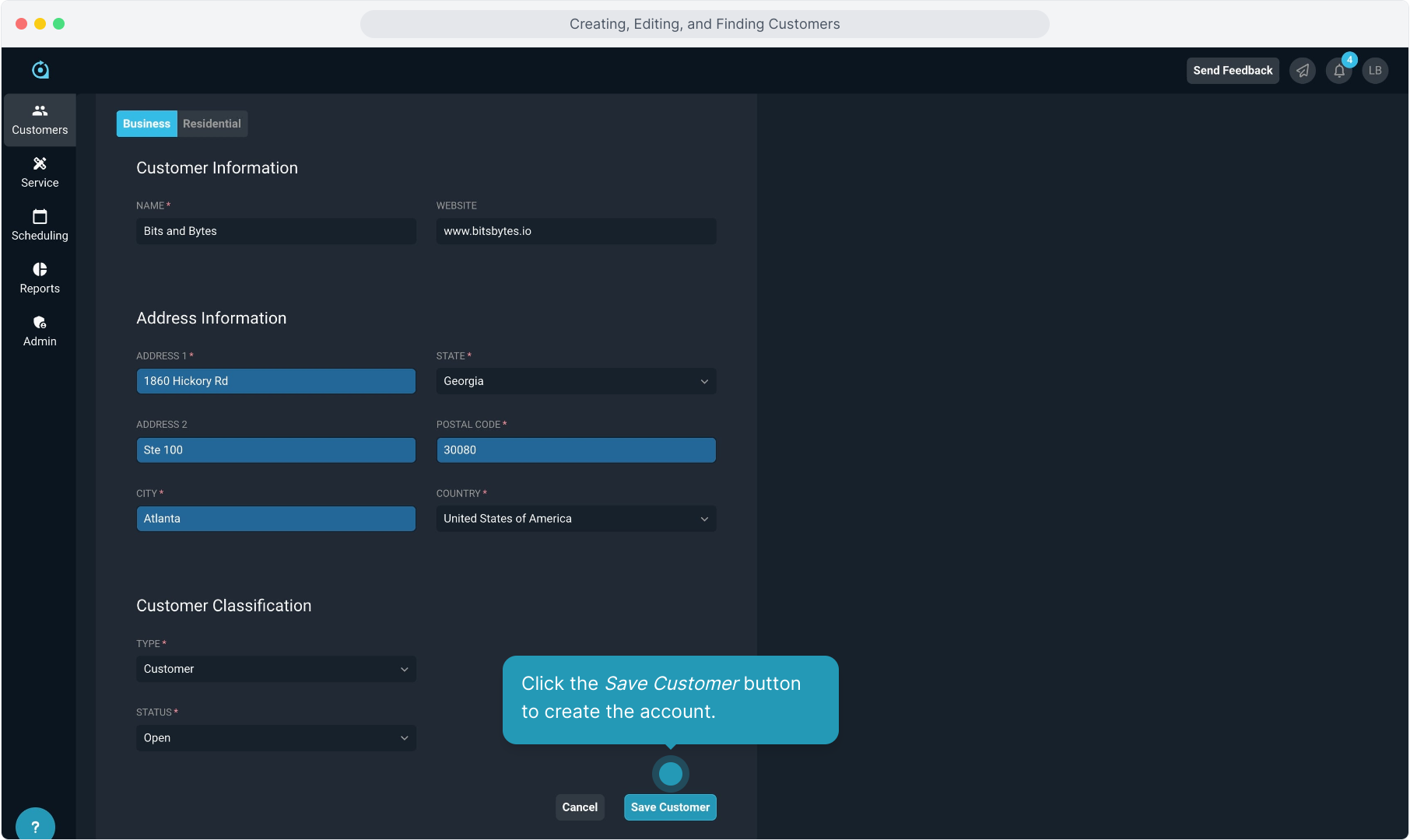Click the macOS green zoom button
Viewport: 1410px width, 840px height.
pyautogui.click(x=58, y=24)
